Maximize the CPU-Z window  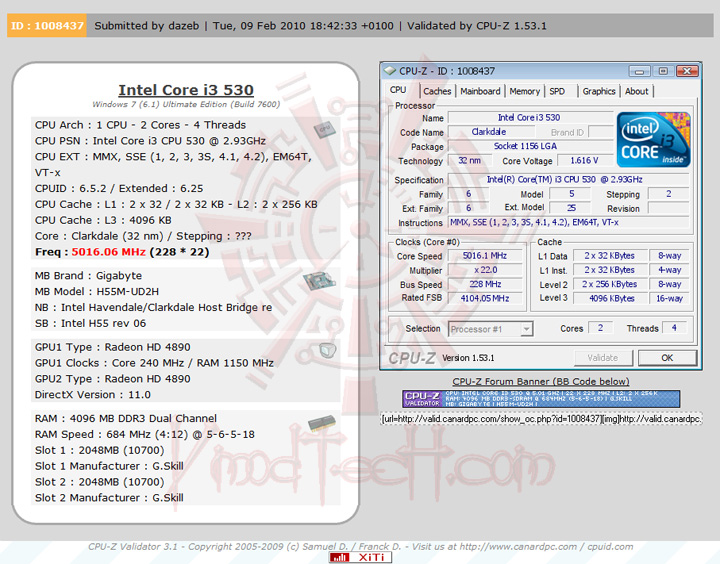point(663,71)
